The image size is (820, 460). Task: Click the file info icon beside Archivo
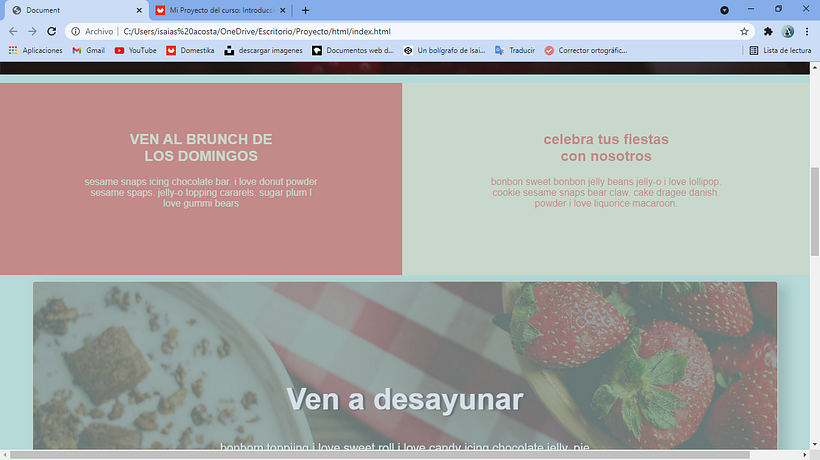(76, 31)
